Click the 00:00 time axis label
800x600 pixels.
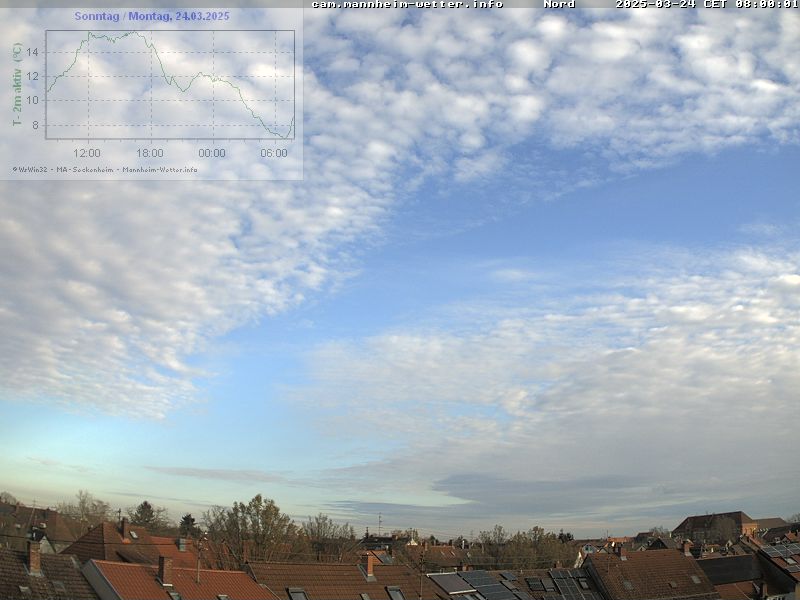pos(212,153)
